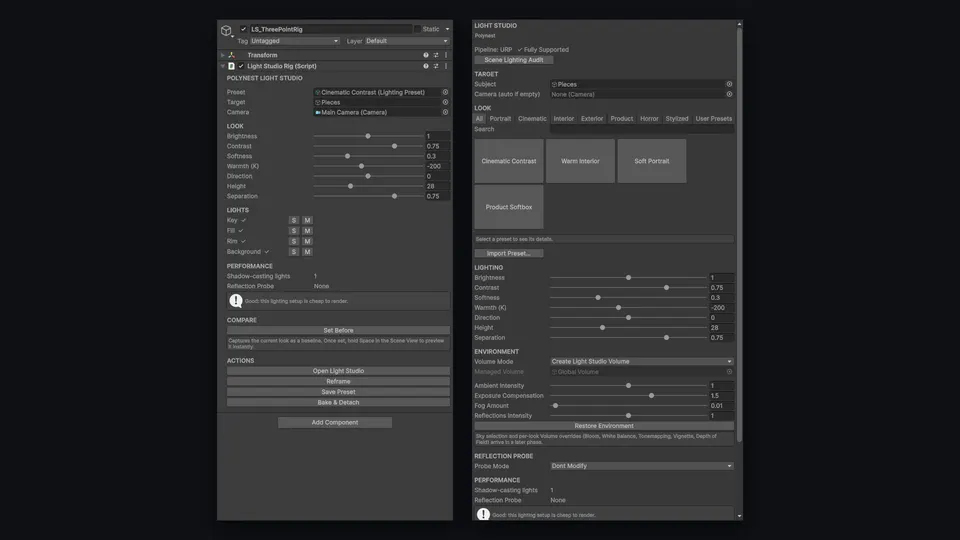The image size is (960, 540).
Task: Toggle the Key light checkmark
Action: pos(244,220)
